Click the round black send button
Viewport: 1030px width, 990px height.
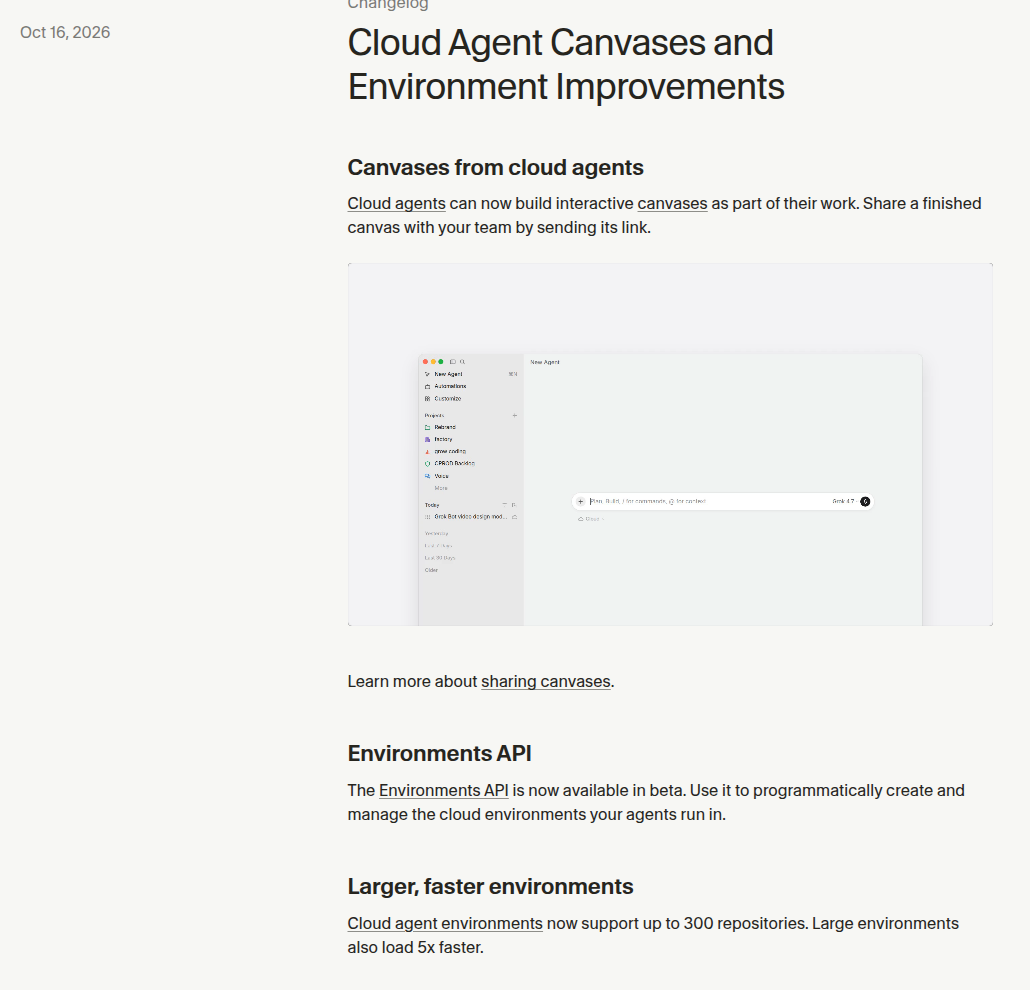point(865,501)
